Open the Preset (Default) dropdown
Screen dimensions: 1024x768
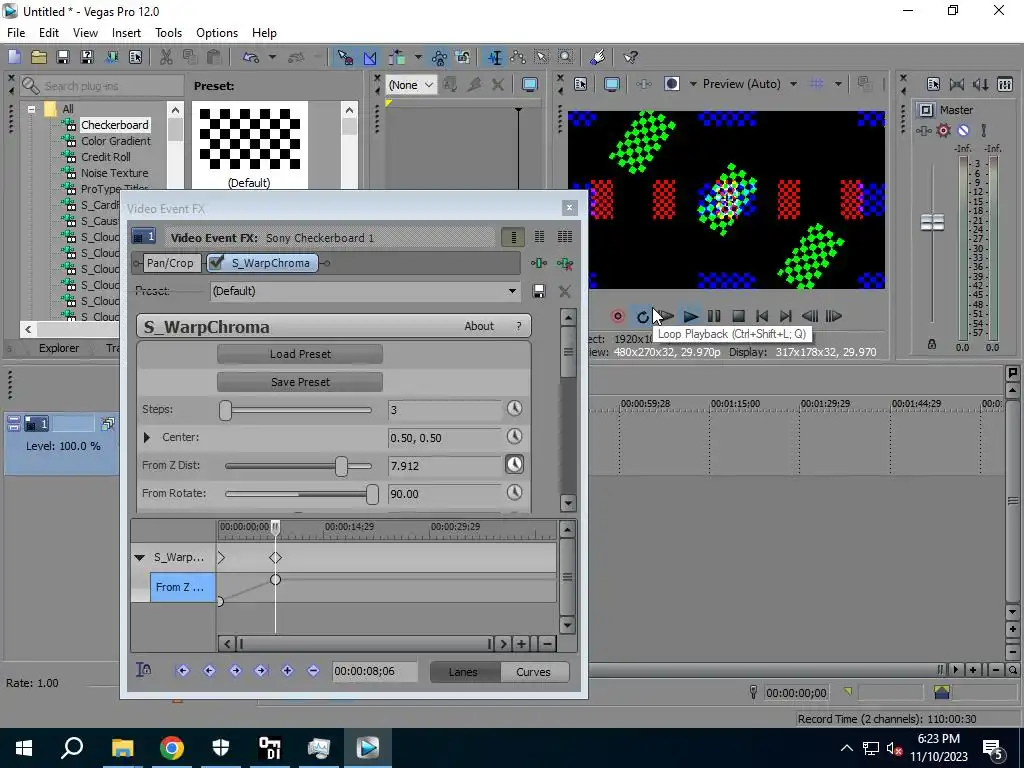coord(513,291)
